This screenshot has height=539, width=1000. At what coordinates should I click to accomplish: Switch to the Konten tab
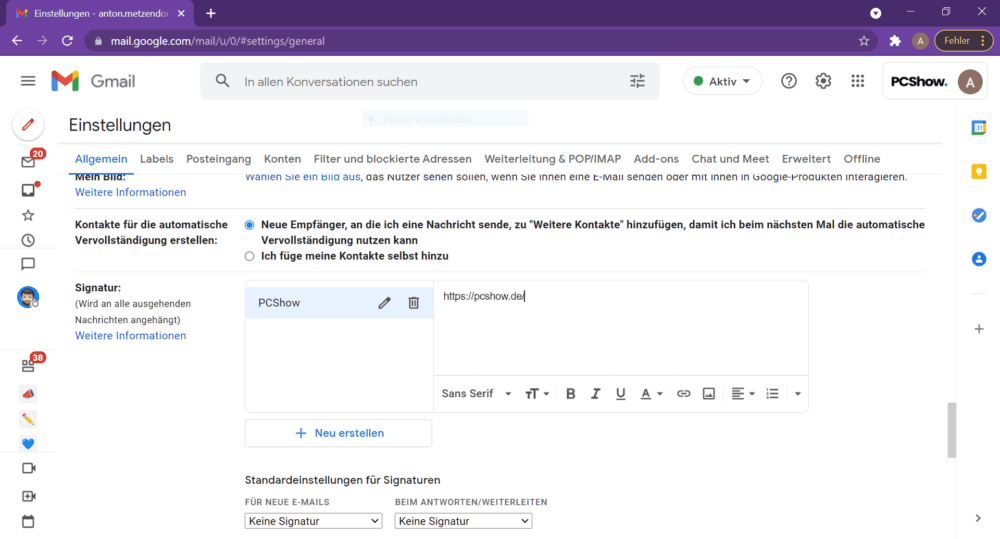click(282, 159)
